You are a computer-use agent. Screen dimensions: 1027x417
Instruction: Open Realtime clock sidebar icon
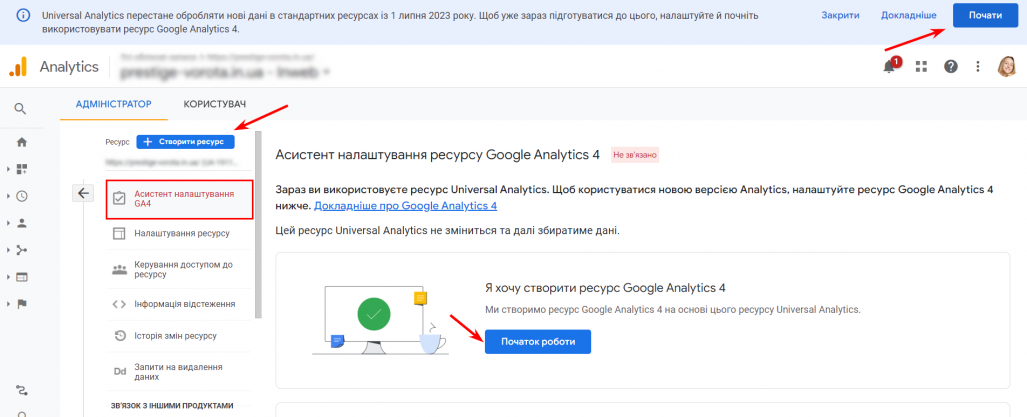coord(22,196)
